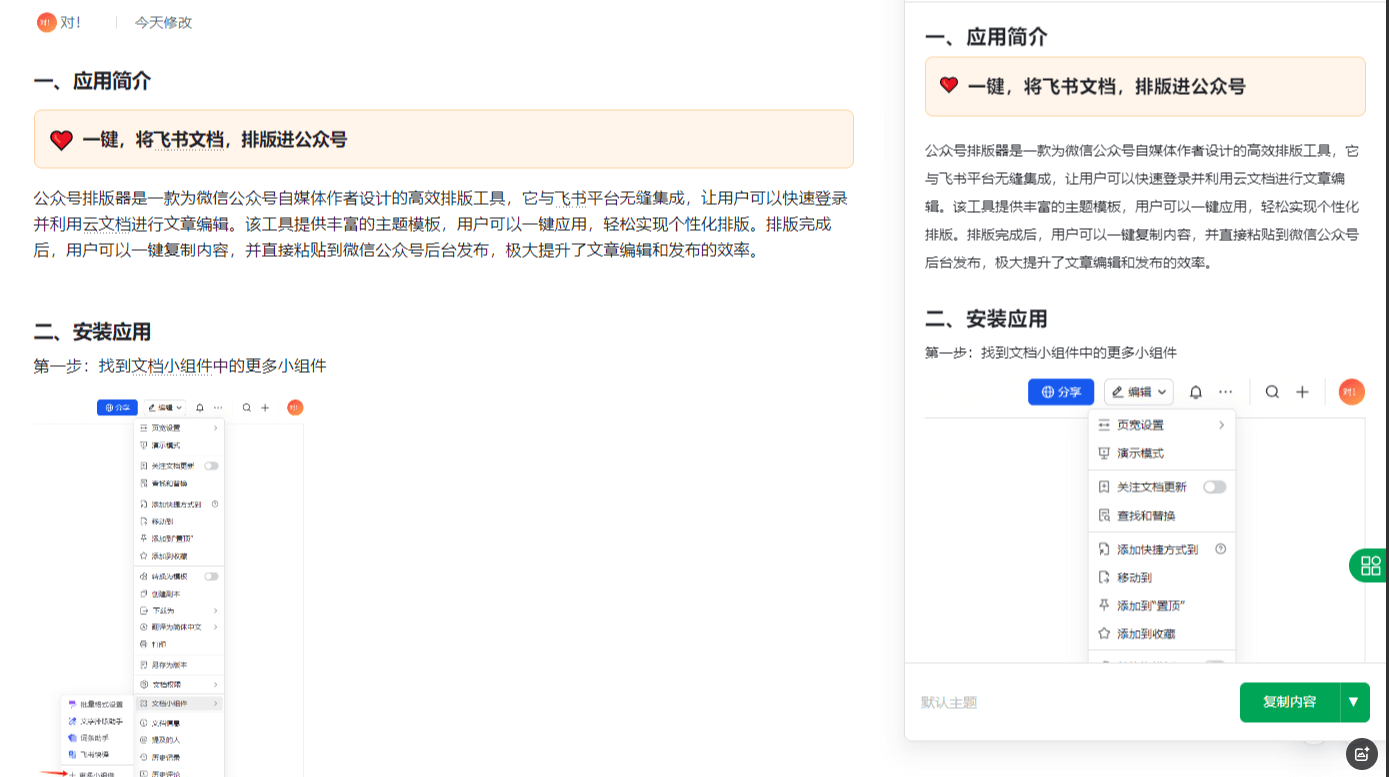This screenshot has width=1389, height=777.
Task: Click three-dots icon in left document image
Action: click(x=217, y=408)
